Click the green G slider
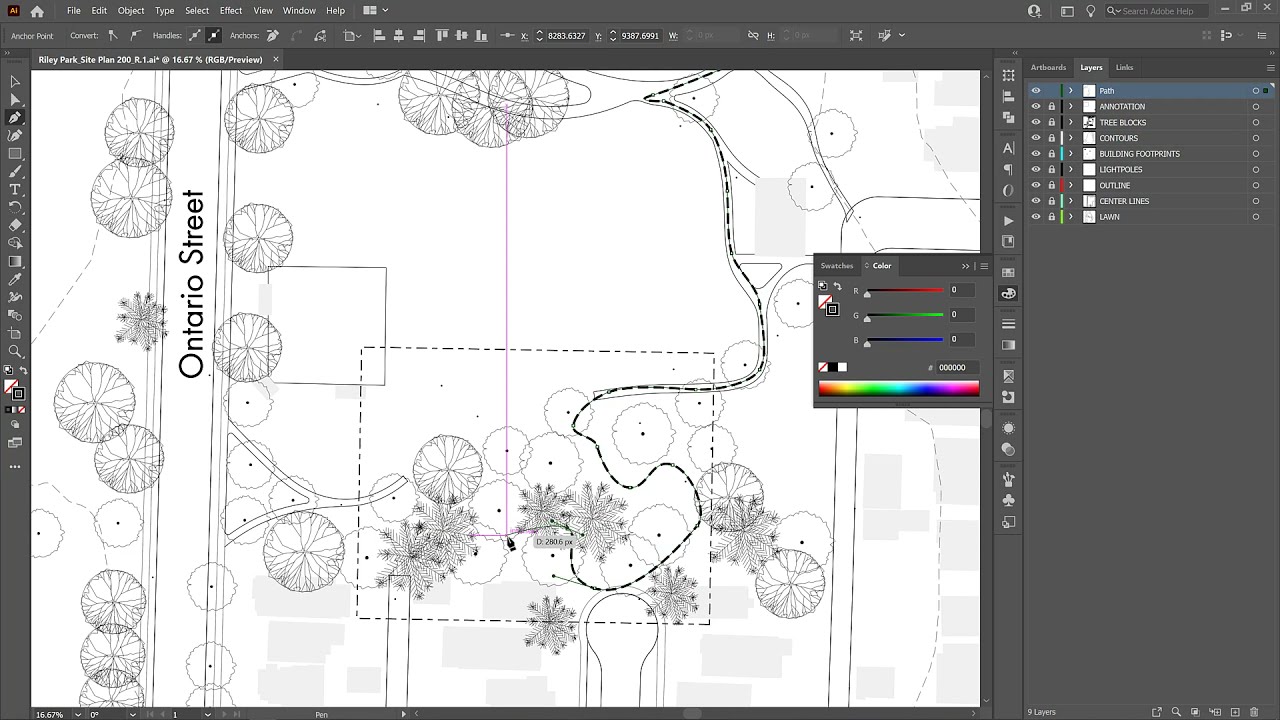 [x=904, y=315]
